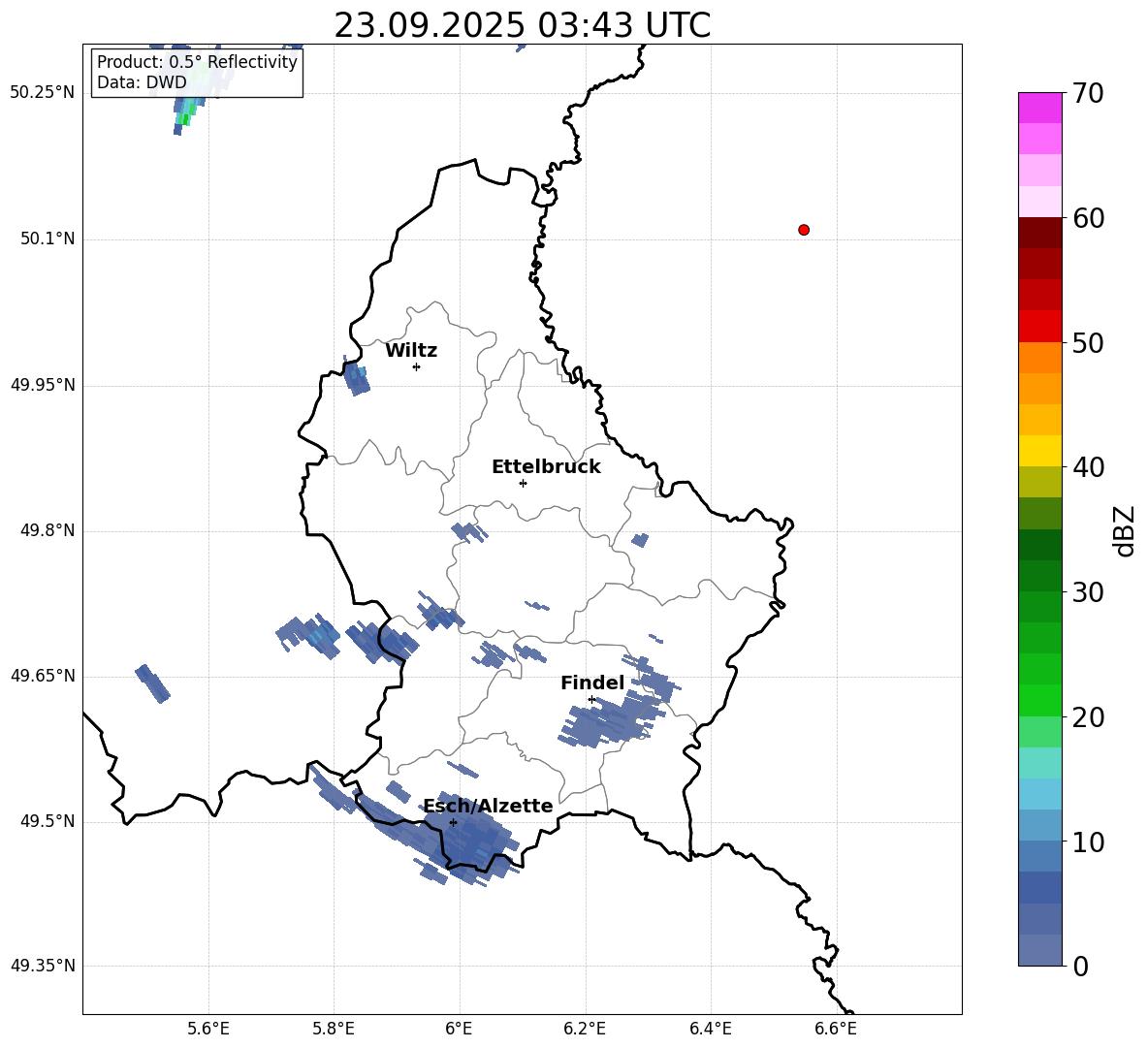
Task: Click the Findel location label
Action: (592, 683)
